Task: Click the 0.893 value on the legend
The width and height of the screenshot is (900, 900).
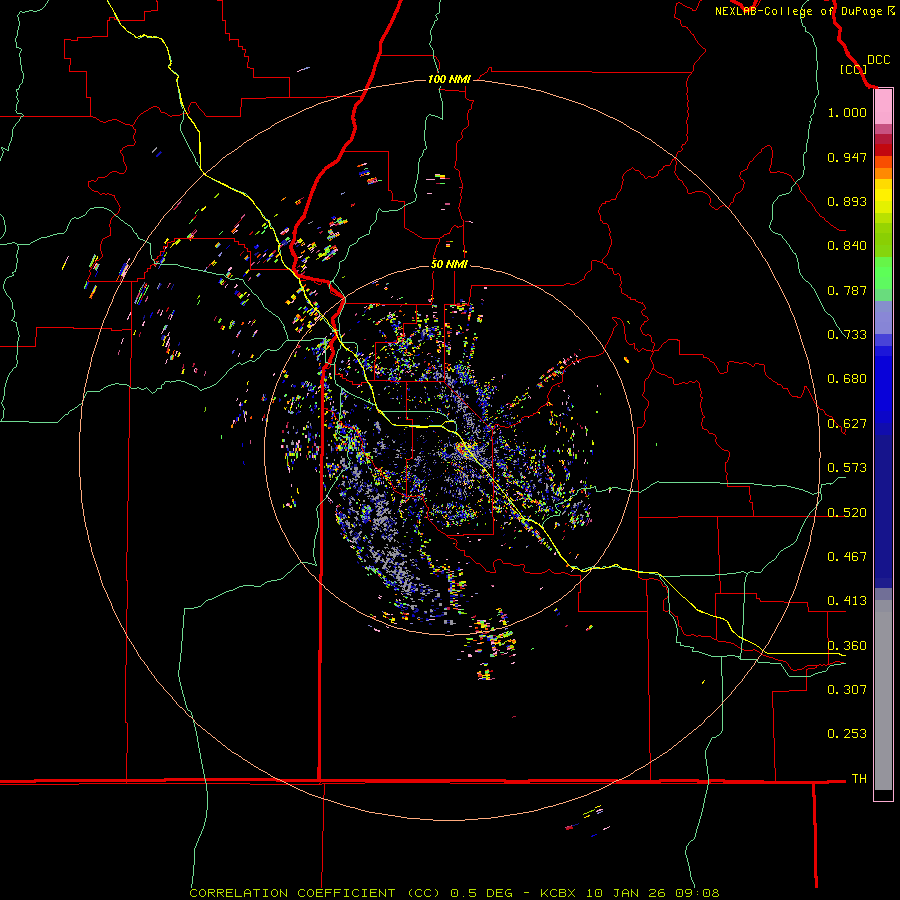Action: [x=847, y=201]
